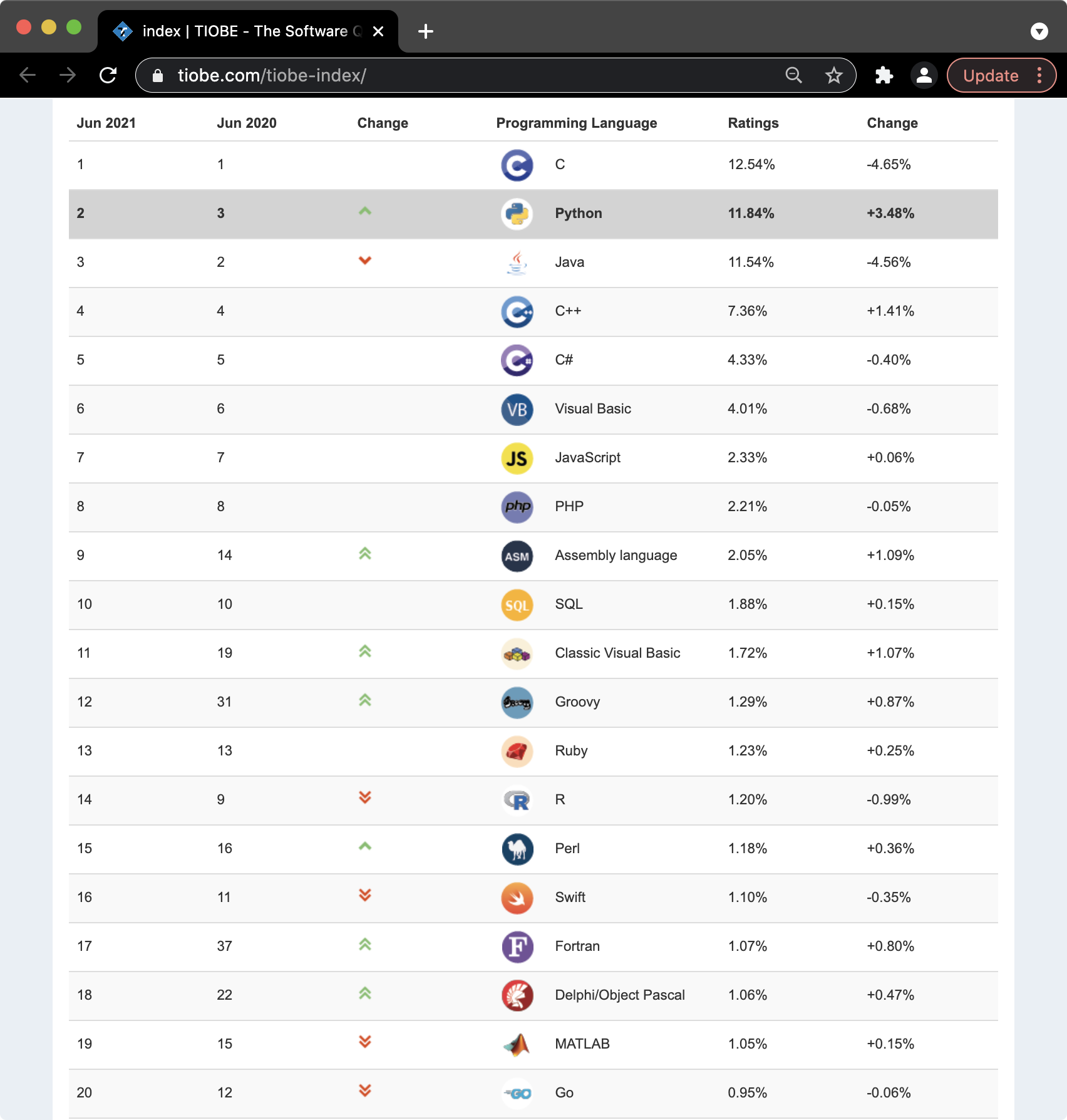
Task: Click Python's green up arrow change indicator
Action: 365,211
